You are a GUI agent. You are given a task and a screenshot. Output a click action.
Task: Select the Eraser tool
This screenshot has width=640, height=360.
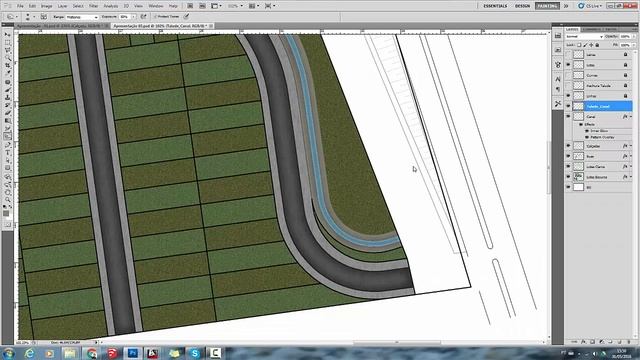coord(7,113)
